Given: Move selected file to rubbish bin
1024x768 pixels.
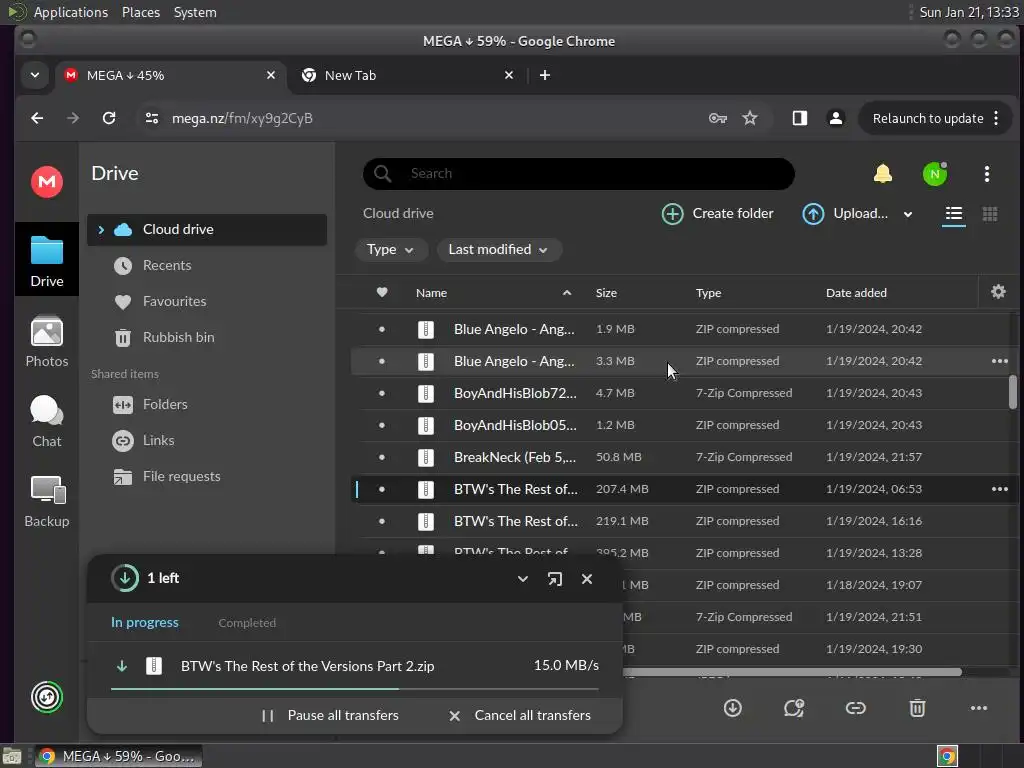Looking at the screenshot, I should pos(917,708).
